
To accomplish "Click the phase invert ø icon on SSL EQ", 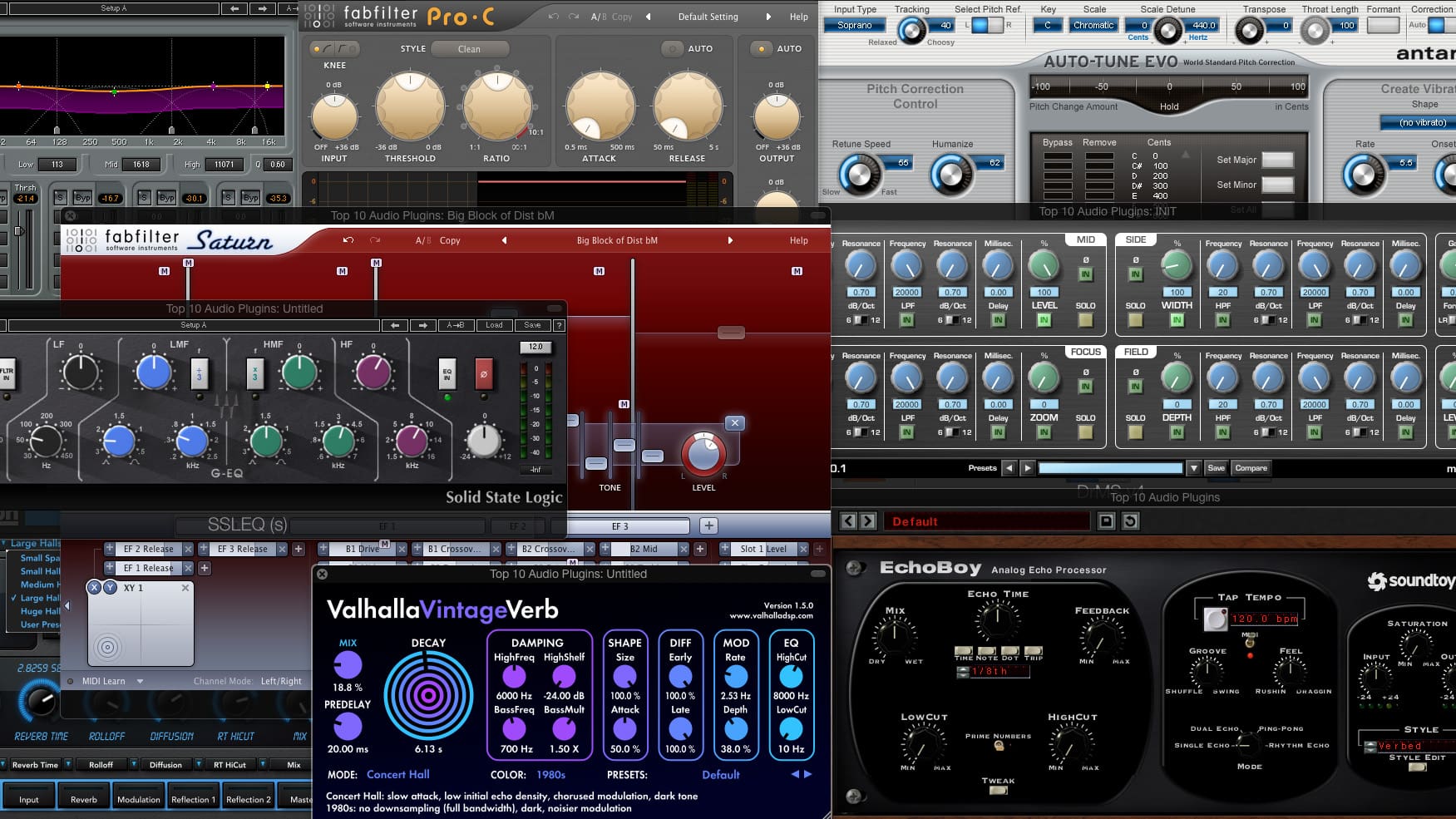I will point(485,374).
